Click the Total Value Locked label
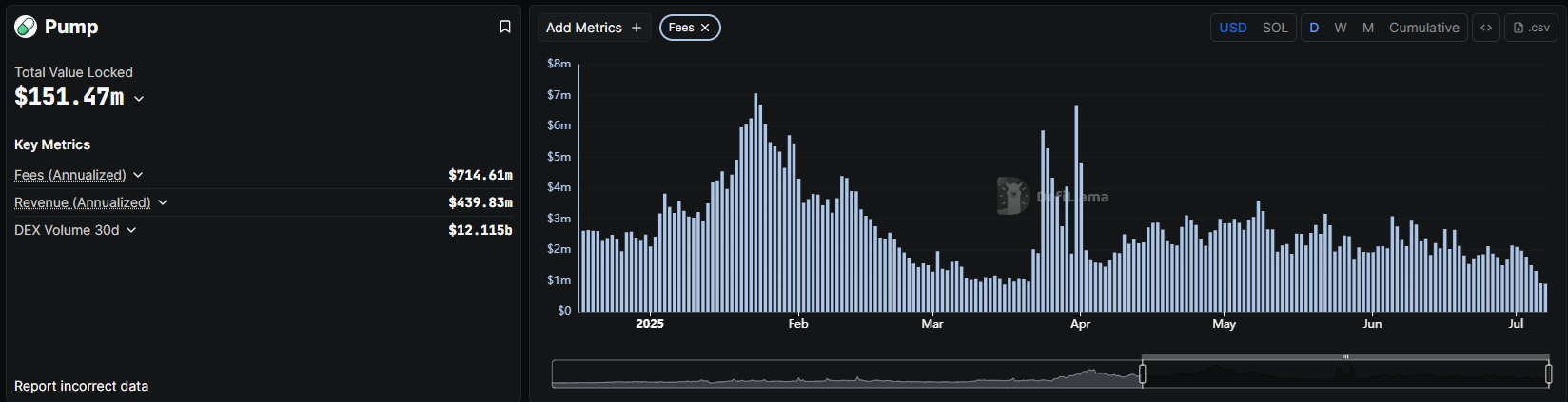Viewport: 1568px width, 402px height. click(x=73, y=72)
